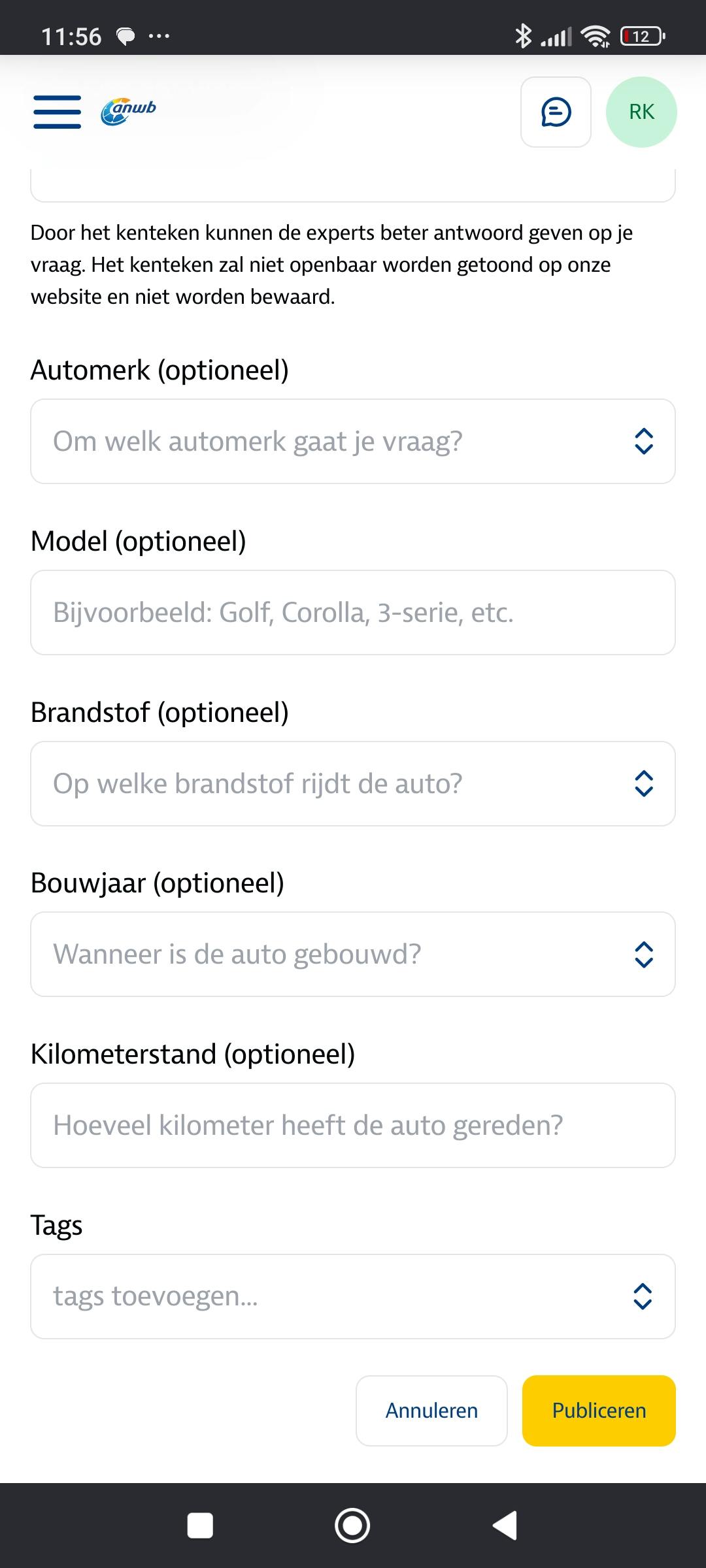The height and width of the screenshot is (1568, 706).
Task: Open the hamburger navigation menu
Action: click(x=58, y=112)
